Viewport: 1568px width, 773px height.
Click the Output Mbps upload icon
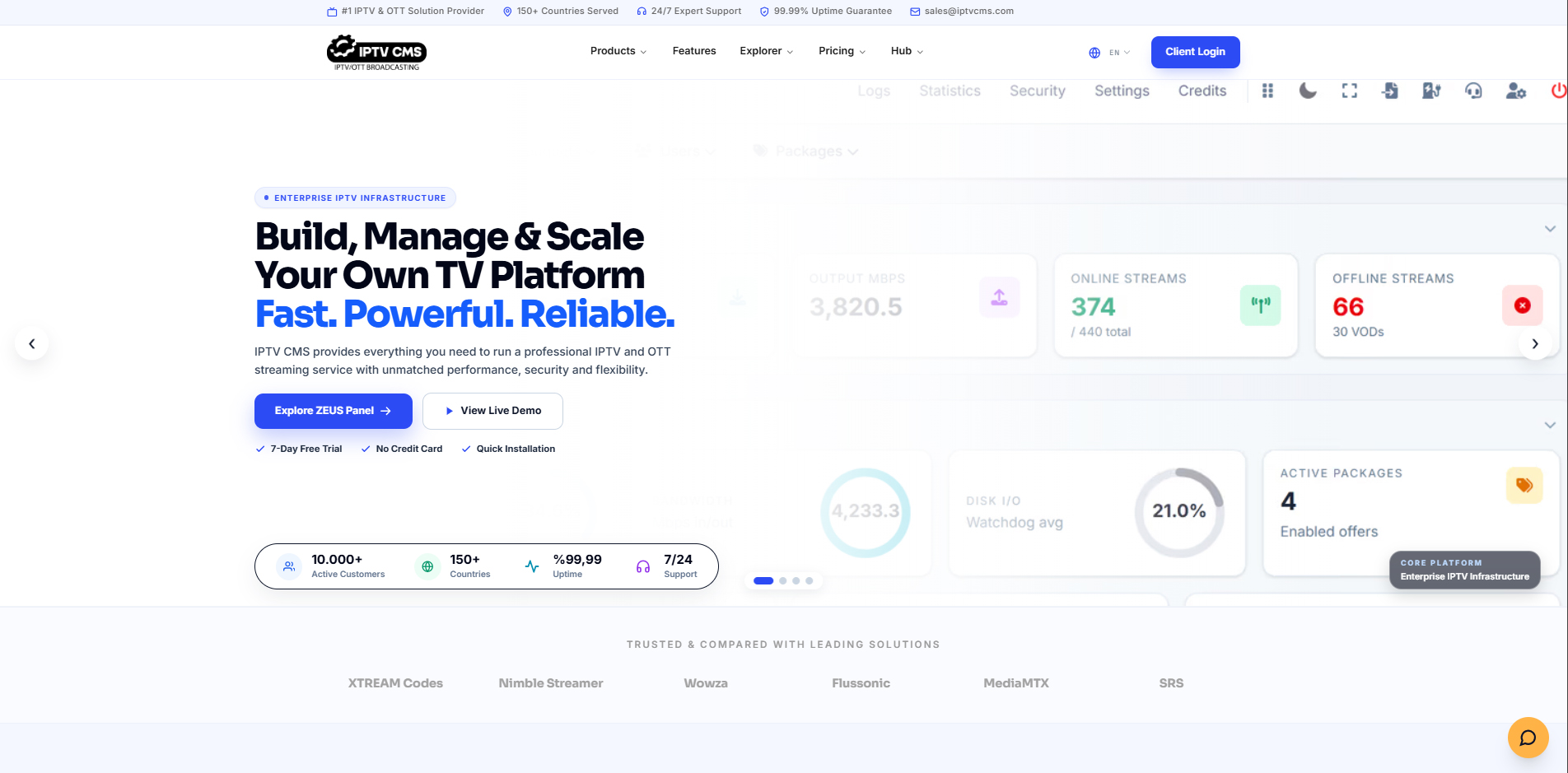tap(999, 297)
